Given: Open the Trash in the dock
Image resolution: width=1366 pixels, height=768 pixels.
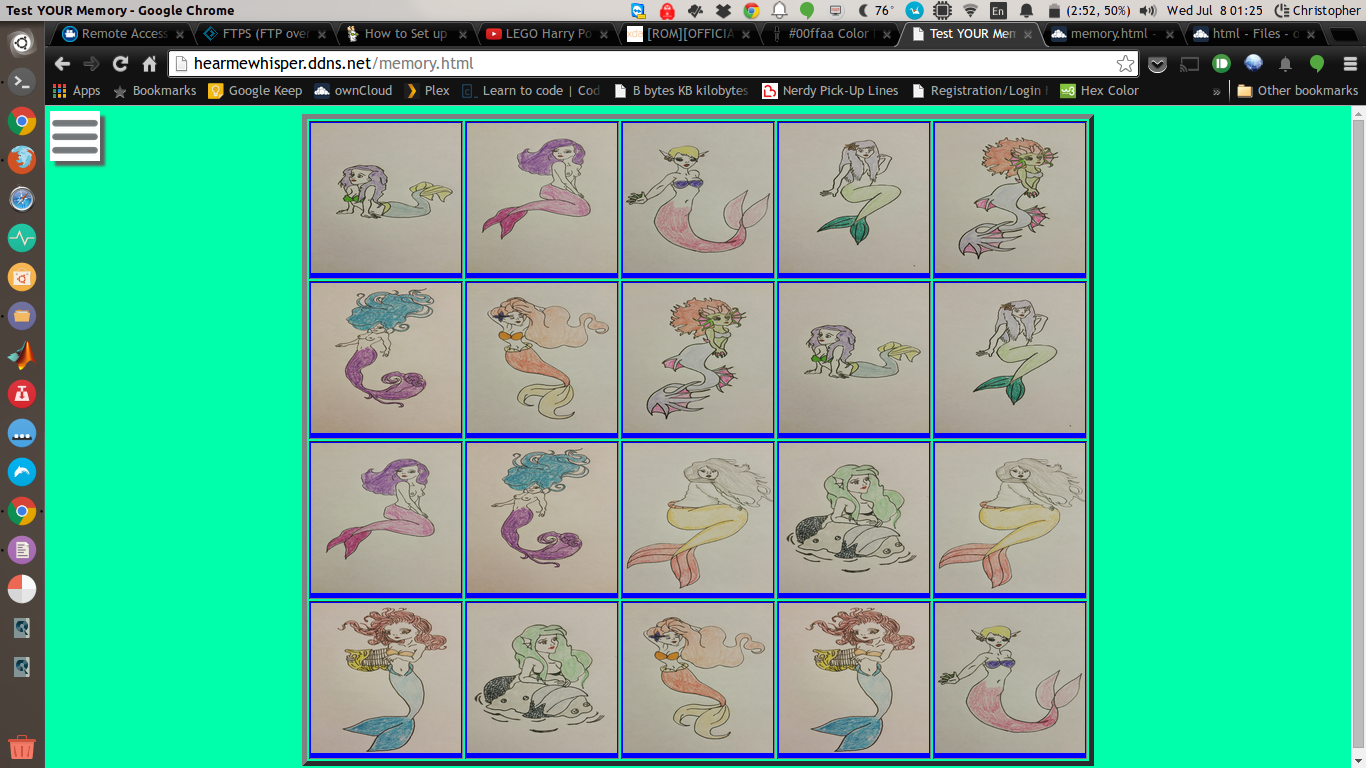Looking at the screenshot, I should point(22,746).
